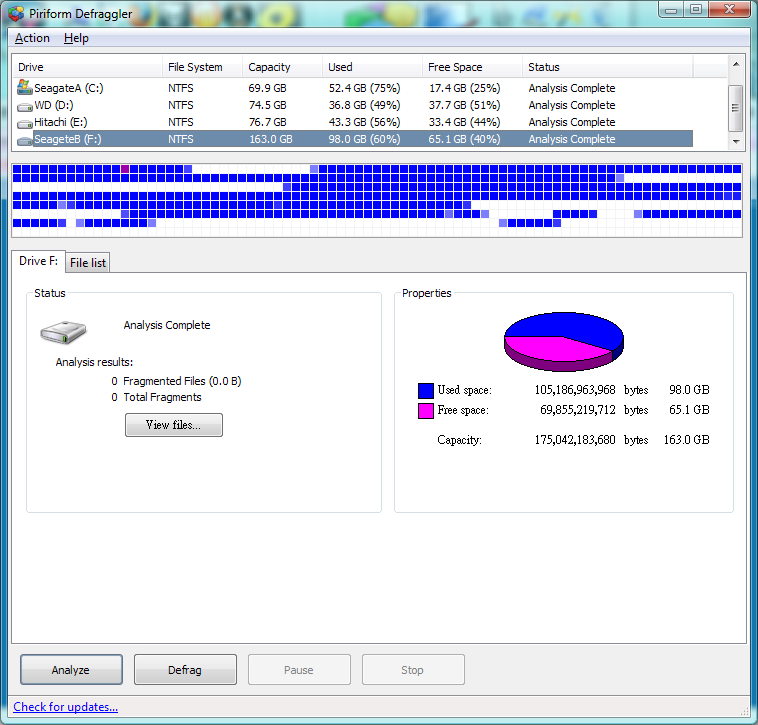Click the 74.5 GB capacity cell
This screenshot has width=758, height=725.
(x=267, y=105)
